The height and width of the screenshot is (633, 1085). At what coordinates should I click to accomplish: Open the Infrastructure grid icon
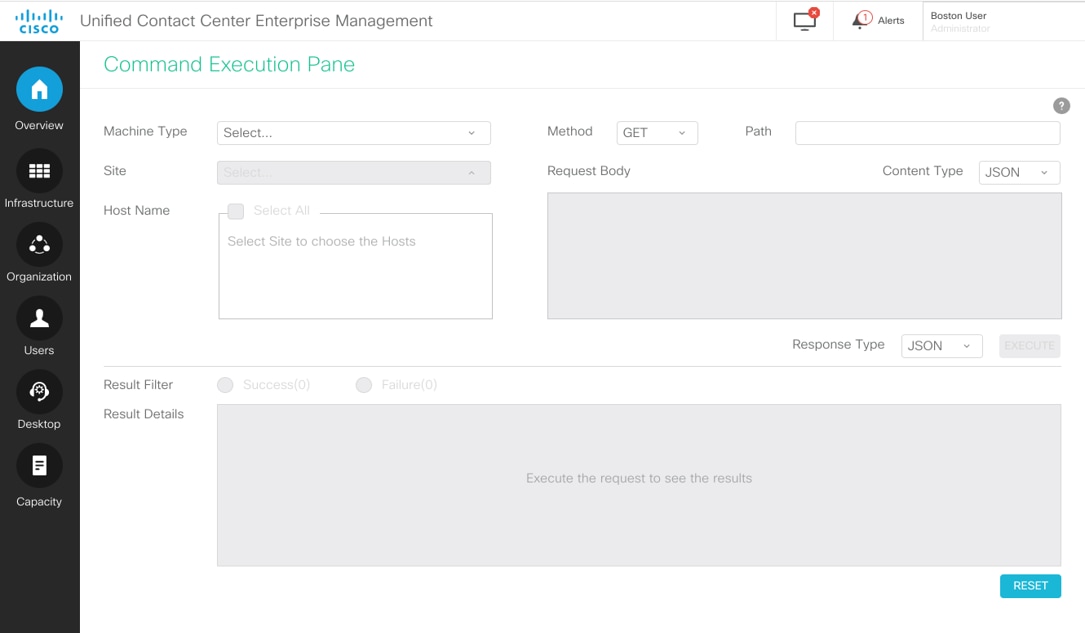(39, 171)
